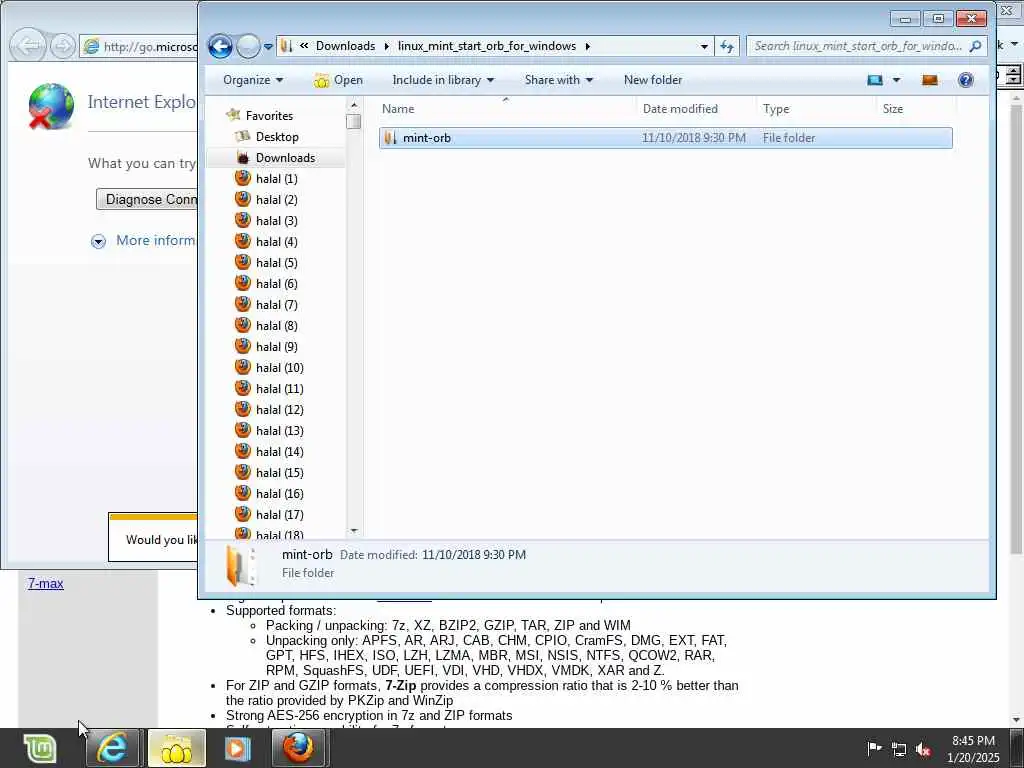Toggle the preview pane icon

click(x=929, y=80)
